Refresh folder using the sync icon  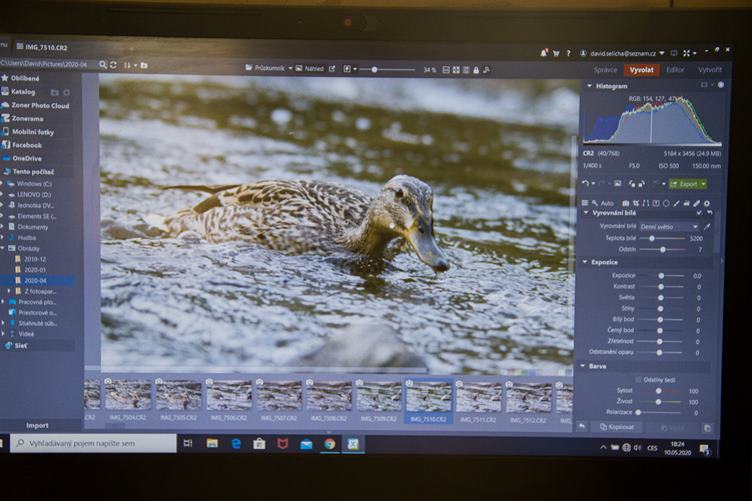click(x=113, y=64)
